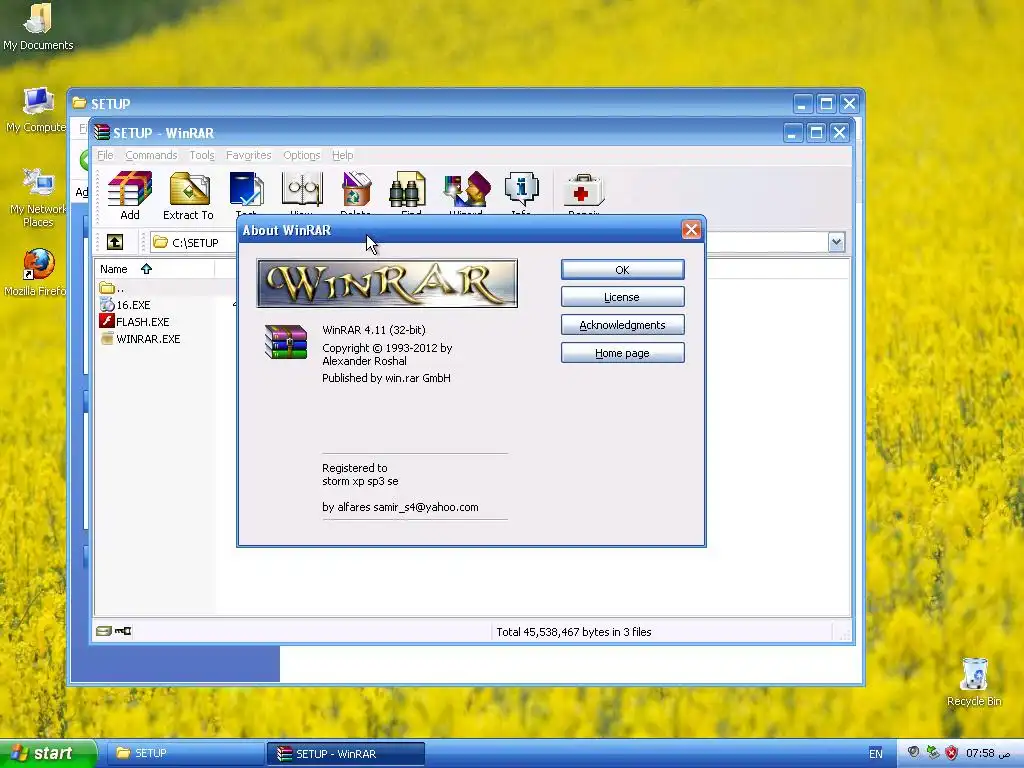Click 'storm xp sp3 se' registration text
Screen dimensions: 1024x768
click(x=360, y=481)
